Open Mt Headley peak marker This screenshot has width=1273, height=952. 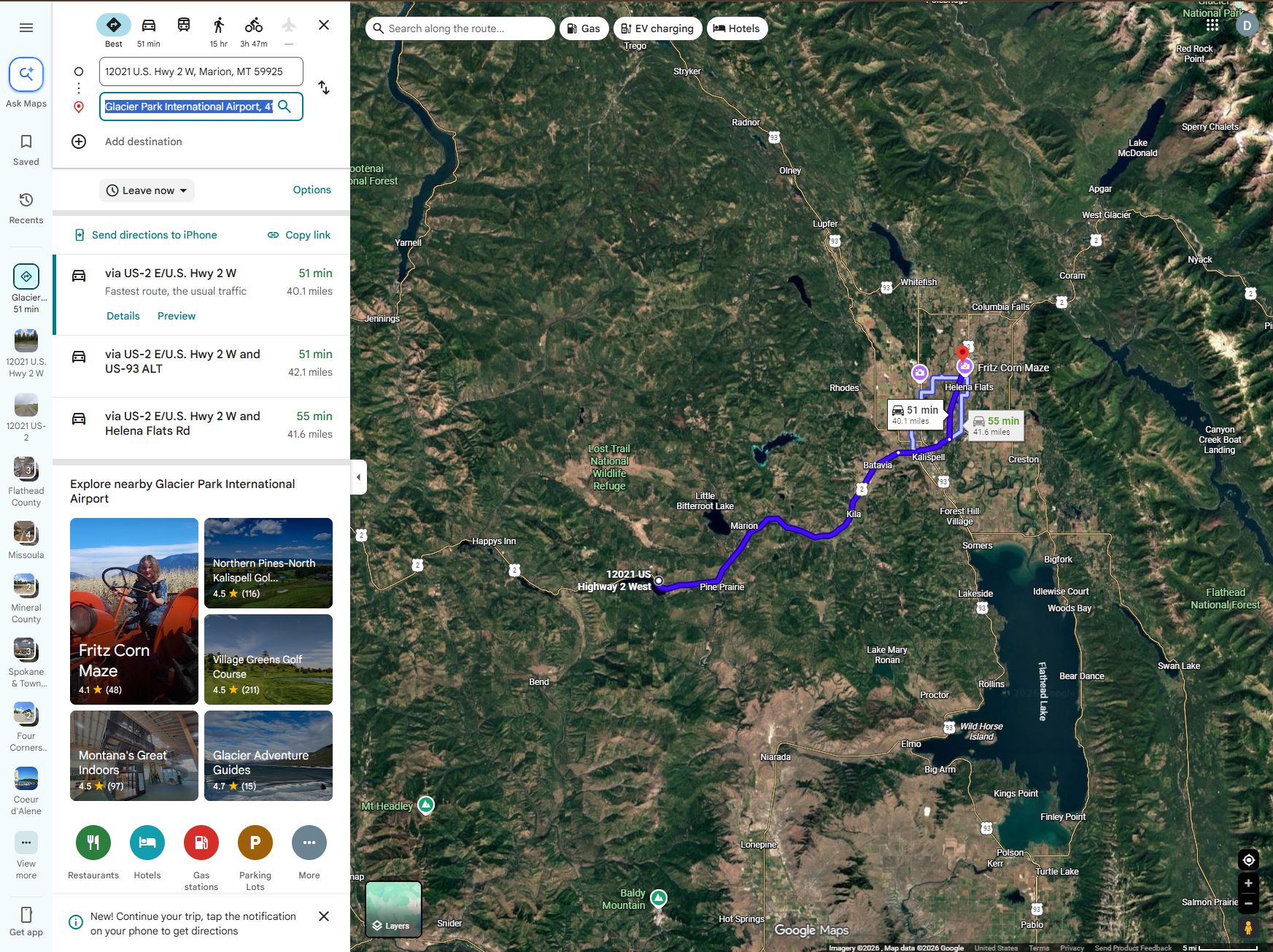(426, 805)
